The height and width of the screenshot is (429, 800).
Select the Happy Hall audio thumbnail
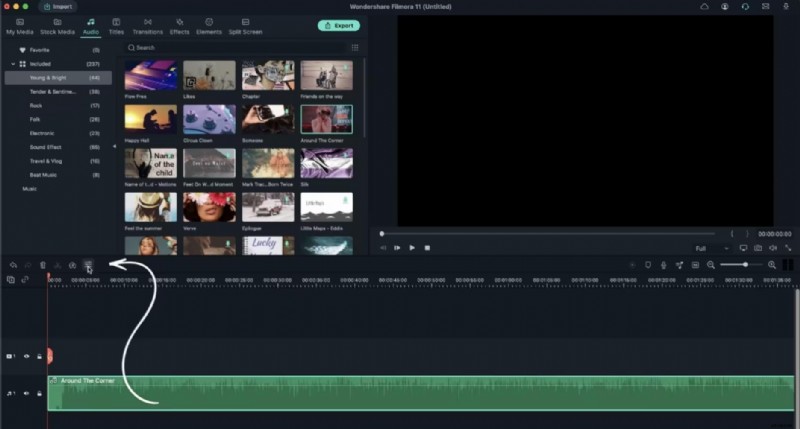[x=151, y=119]
